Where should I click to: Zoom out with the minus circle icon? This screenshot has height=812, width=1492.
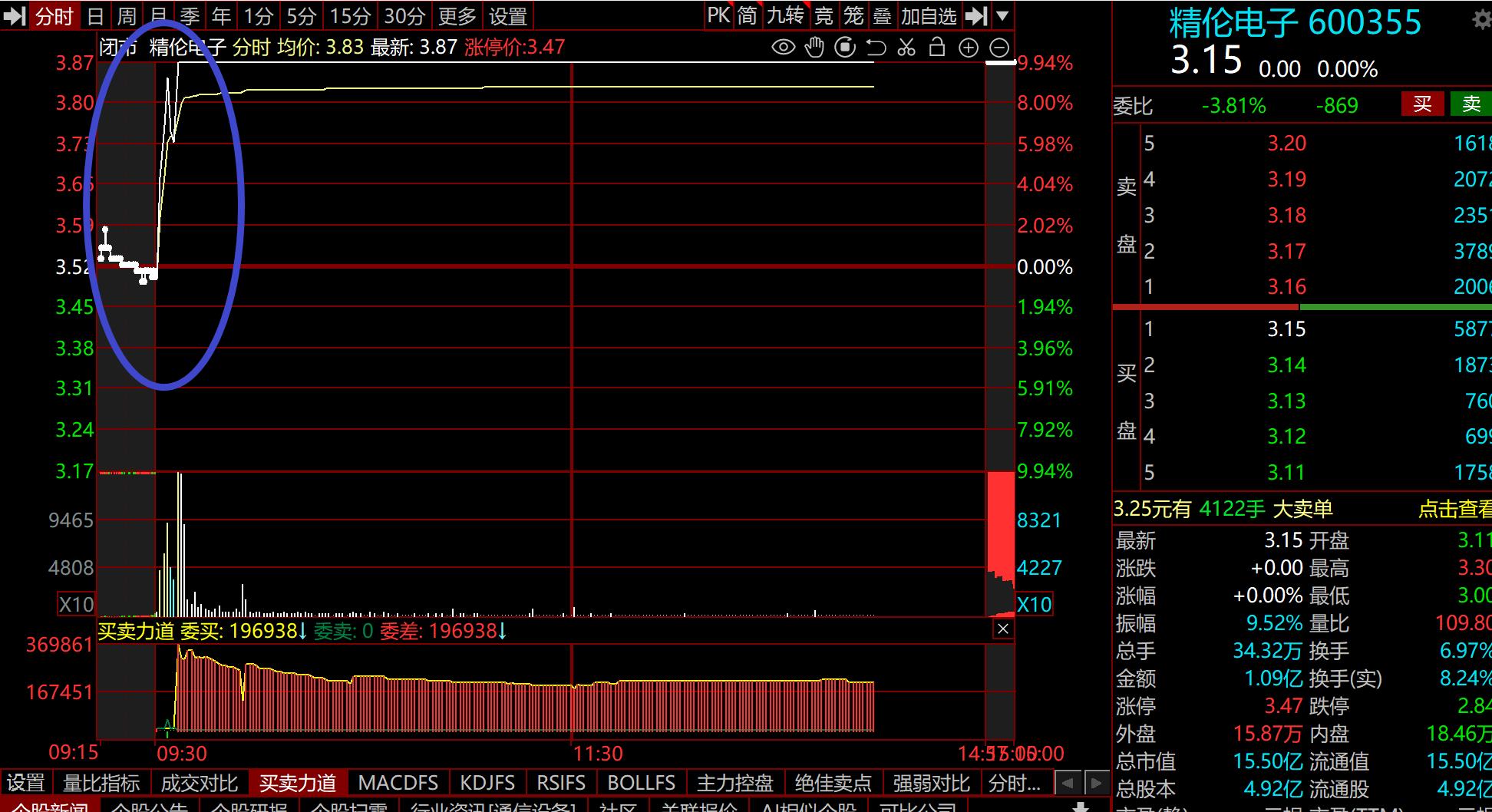tap(999, 48)
